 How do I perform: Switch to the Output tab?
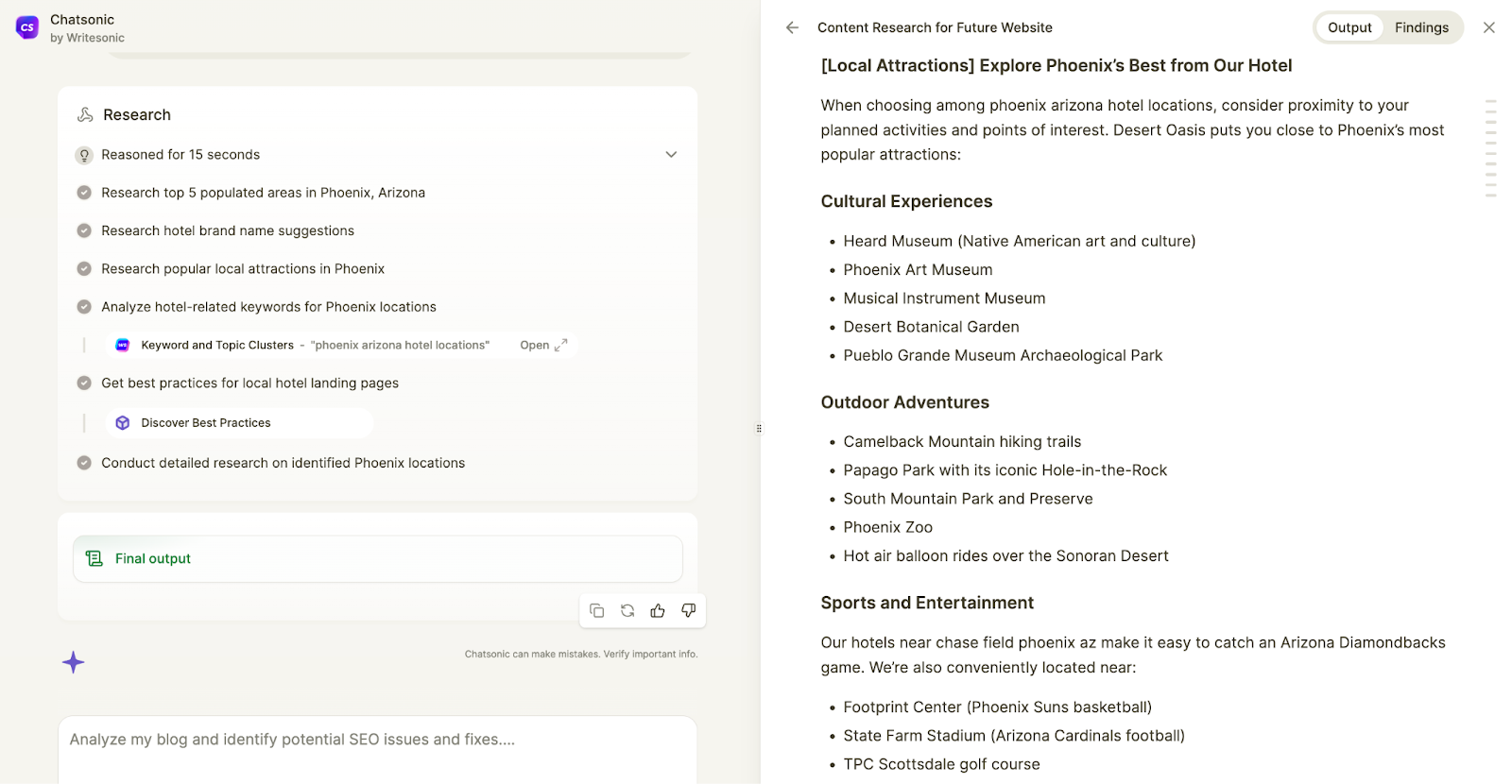tap(1349, 27)
